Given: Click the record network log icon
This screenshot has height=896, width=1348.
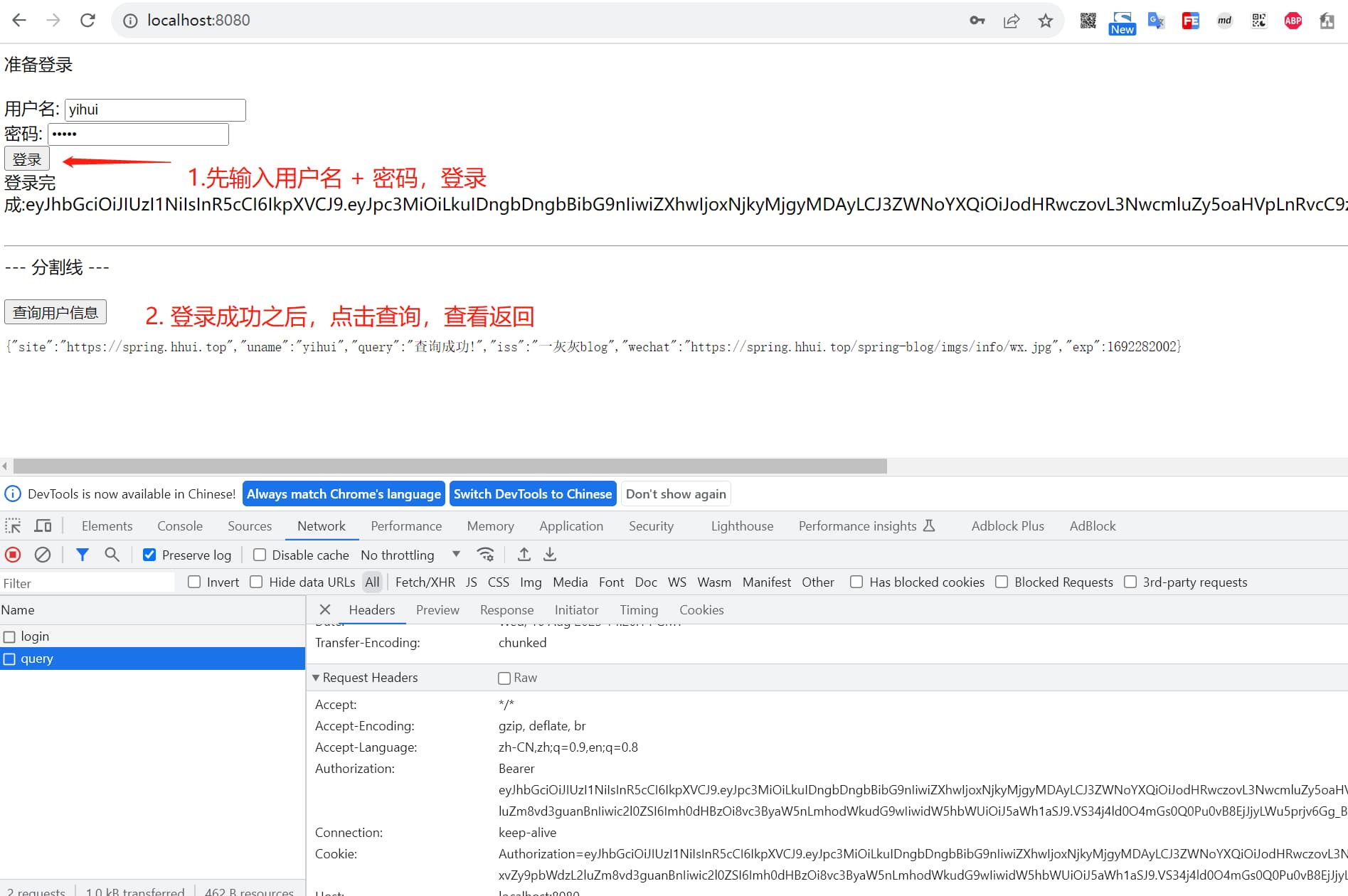Looking at the screenshot, I should (13, 555).
